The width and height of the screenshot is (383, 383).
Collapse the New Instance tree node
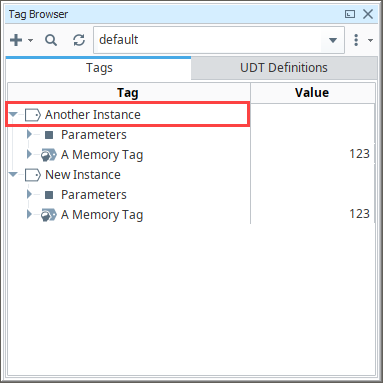[x=13, y=174]
